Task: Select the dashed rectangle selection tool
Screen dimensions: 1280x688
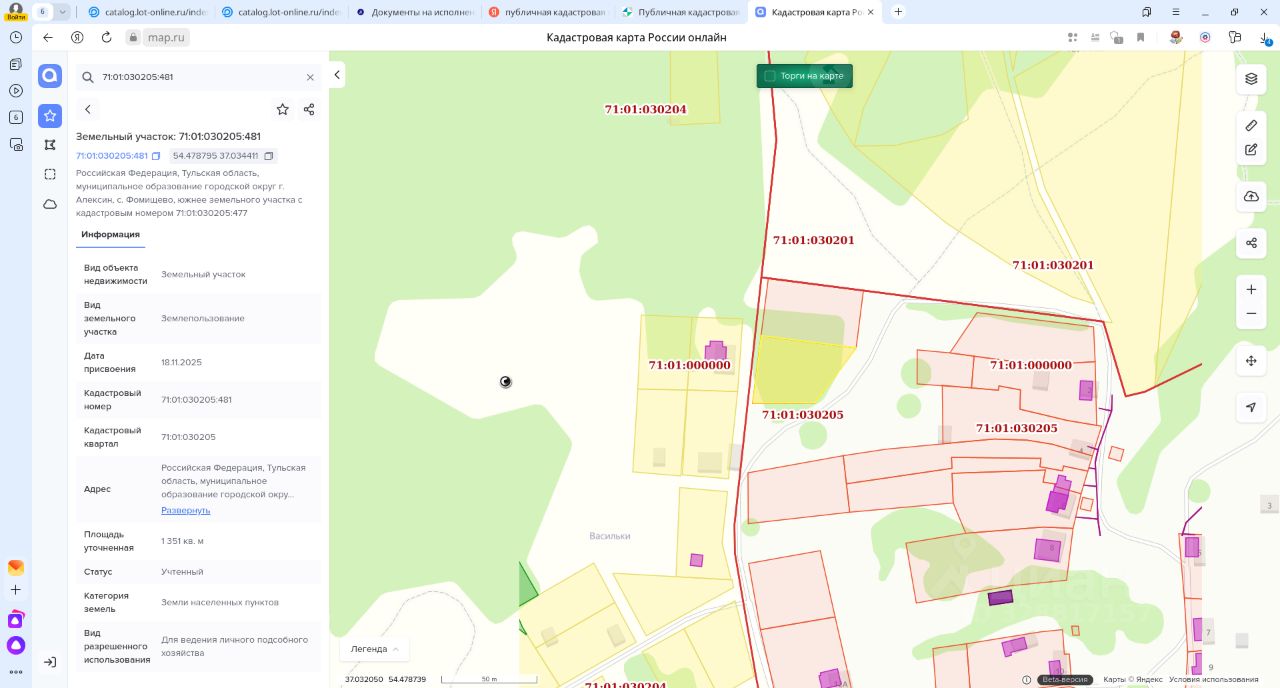Action: coord(50,174)
